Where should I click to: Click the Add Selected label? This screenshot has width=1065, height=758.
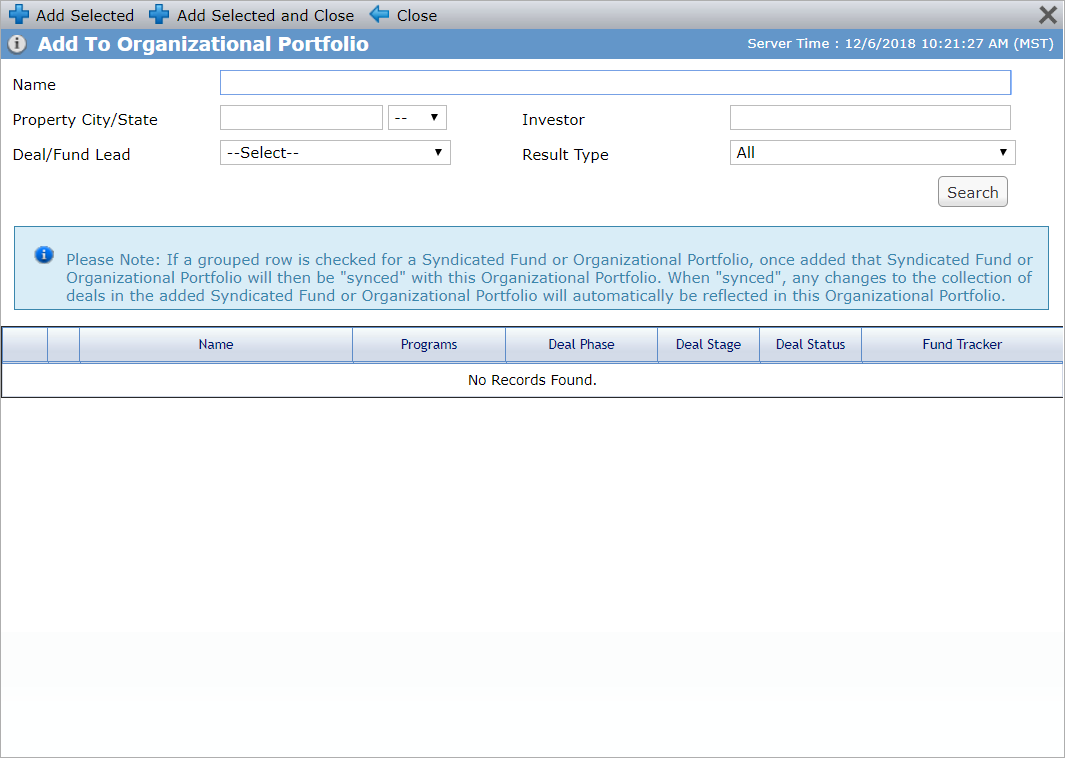pos(85,15)
